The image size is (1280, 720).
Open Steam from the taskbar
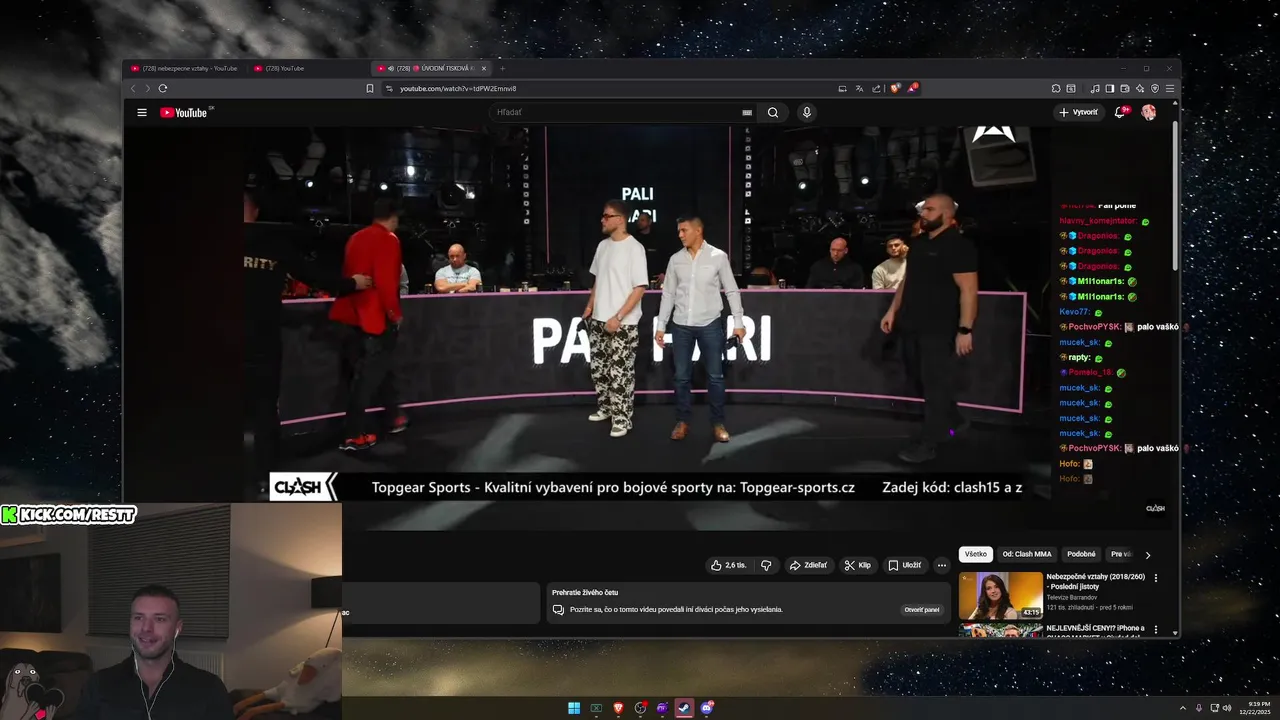click(x=684, y=708)
